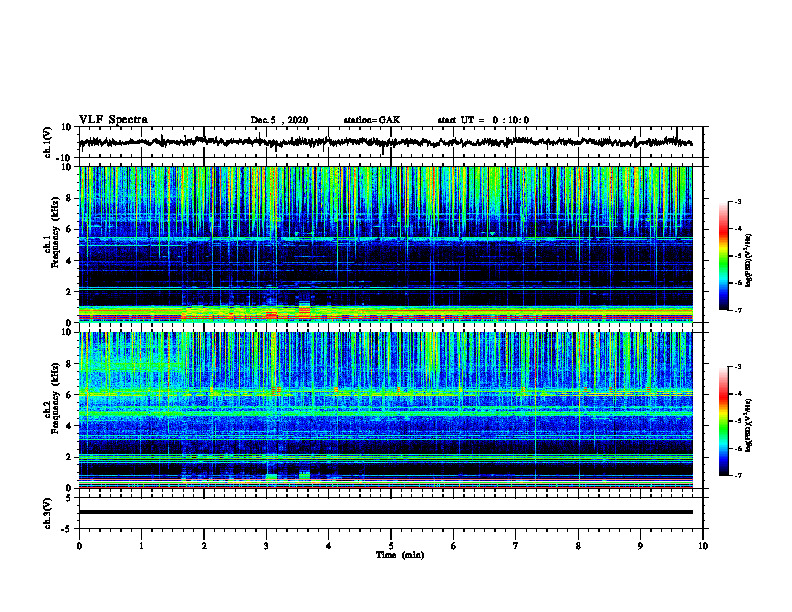792x612 pixels.
Task: Click the "-3" label on lower colorbar
Action: (x=738, y=367)
